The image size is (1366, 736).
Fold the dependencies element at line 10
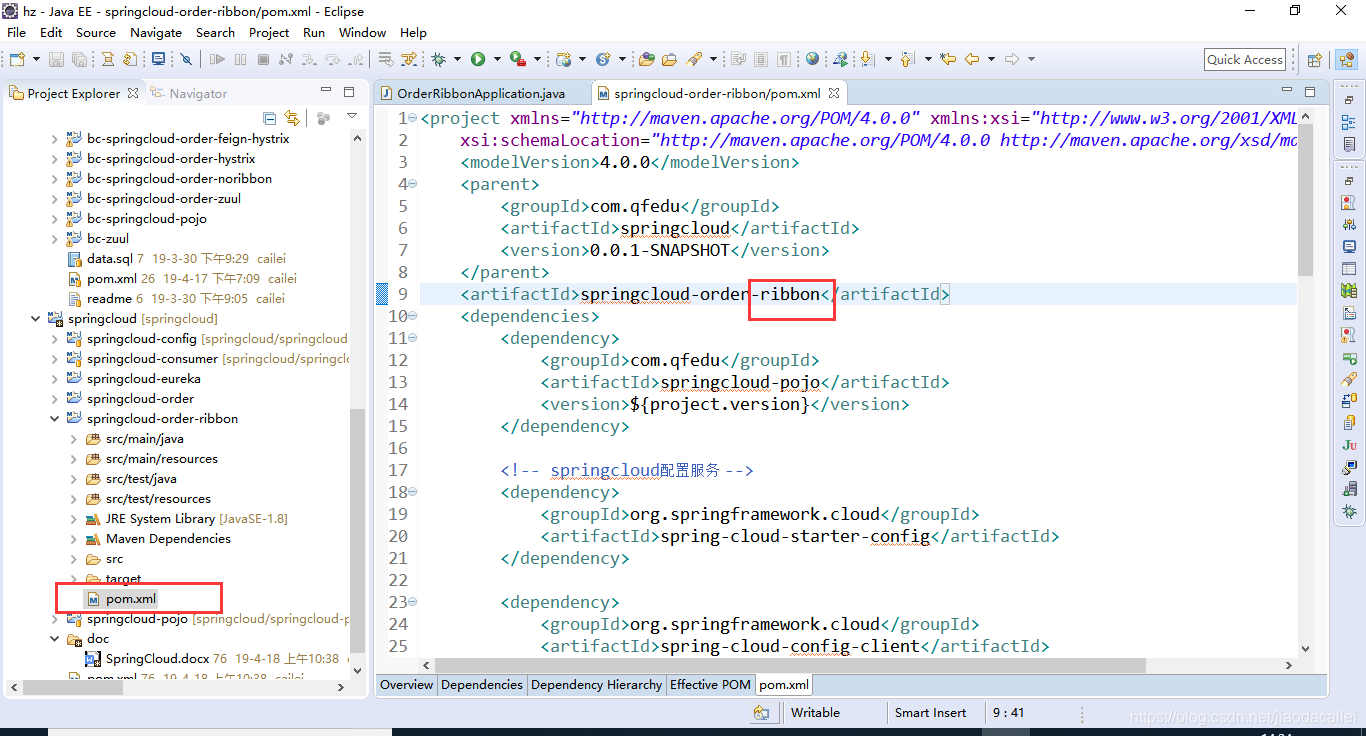click(x=413, y=316)
